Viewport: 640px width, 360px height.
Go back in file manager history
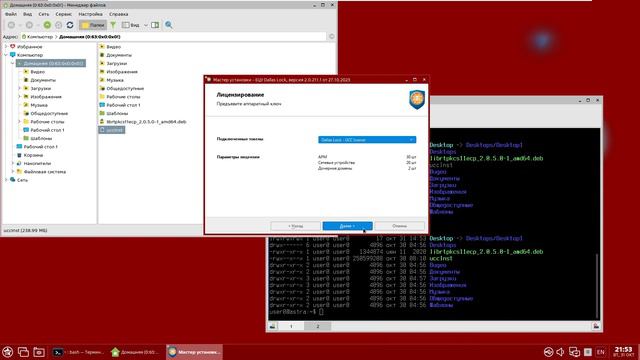(11, 25)
